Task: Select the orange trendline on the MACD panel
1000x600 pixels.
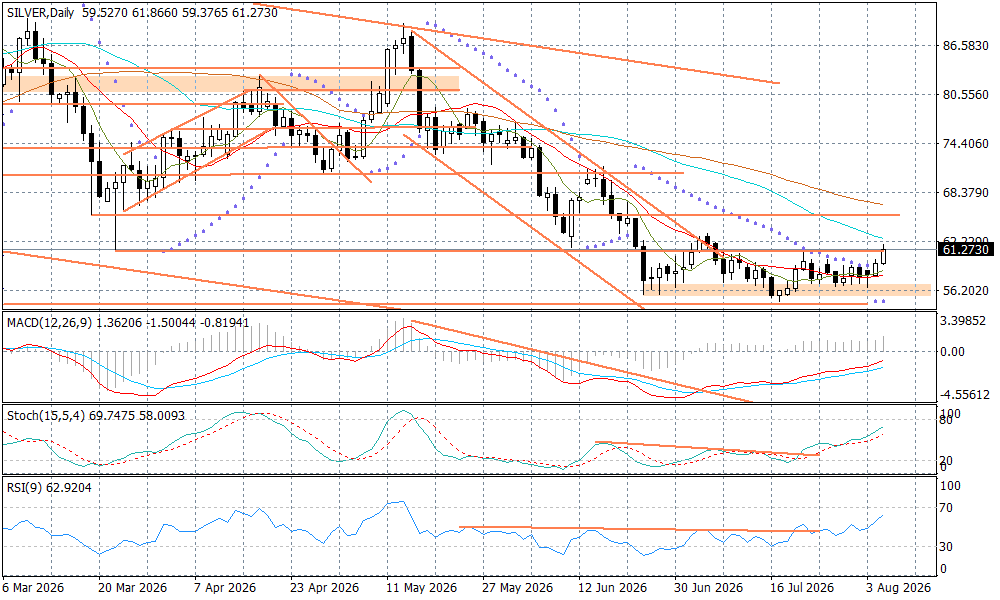Action: pyautogui.click(x=582, y=362)
